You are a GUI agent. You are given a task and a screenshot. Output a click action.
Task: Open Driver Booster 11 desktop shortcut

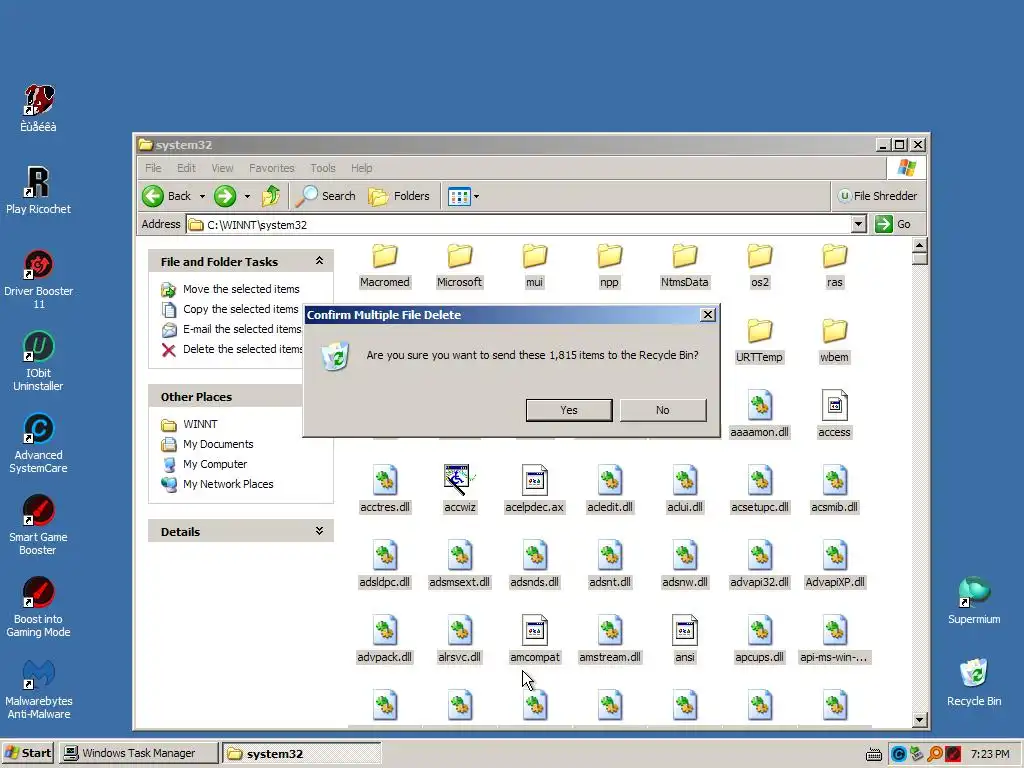pos(39,279)
